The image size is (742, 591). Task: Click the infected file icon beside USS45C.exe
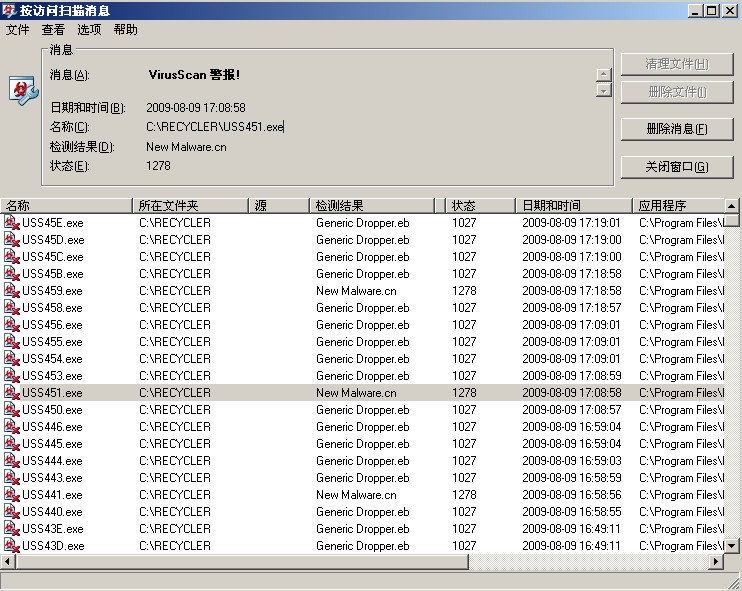[x=11, y=256]
